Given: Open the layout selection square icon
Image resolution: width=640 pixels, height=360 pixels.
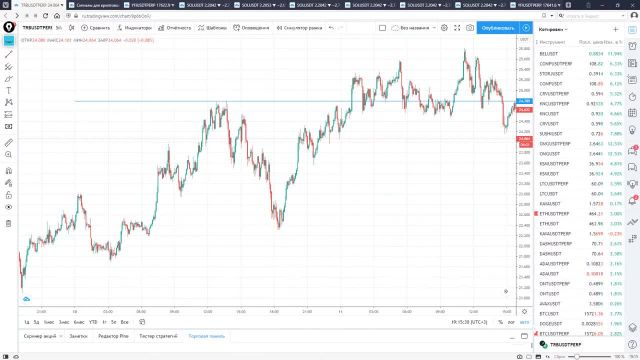Looking at the screenshot, I should pyautogui.click(x=382, y=28).
